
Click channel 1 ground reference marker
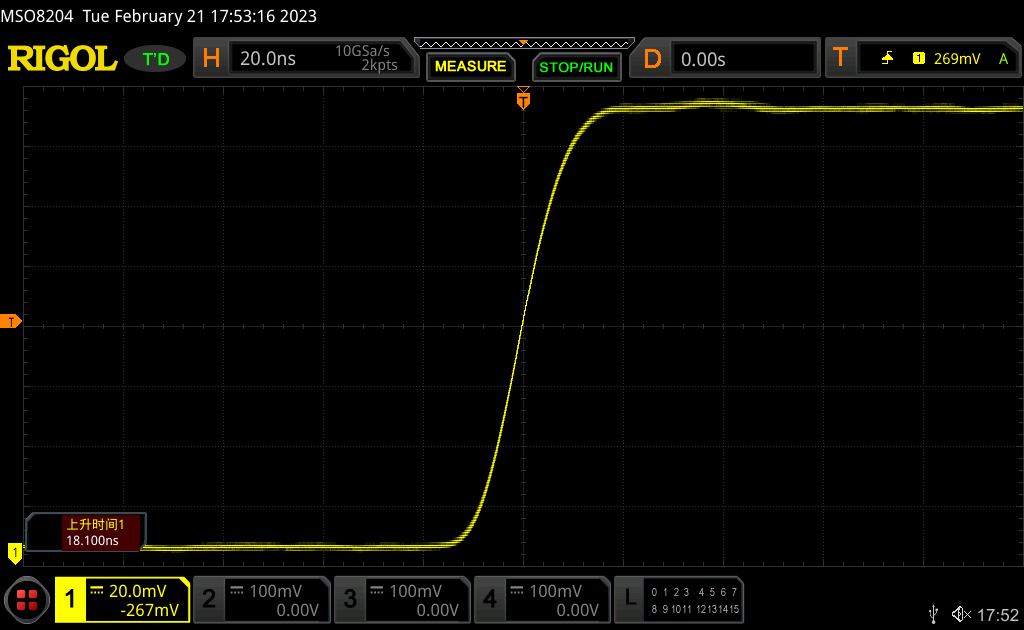click(14, 551)
